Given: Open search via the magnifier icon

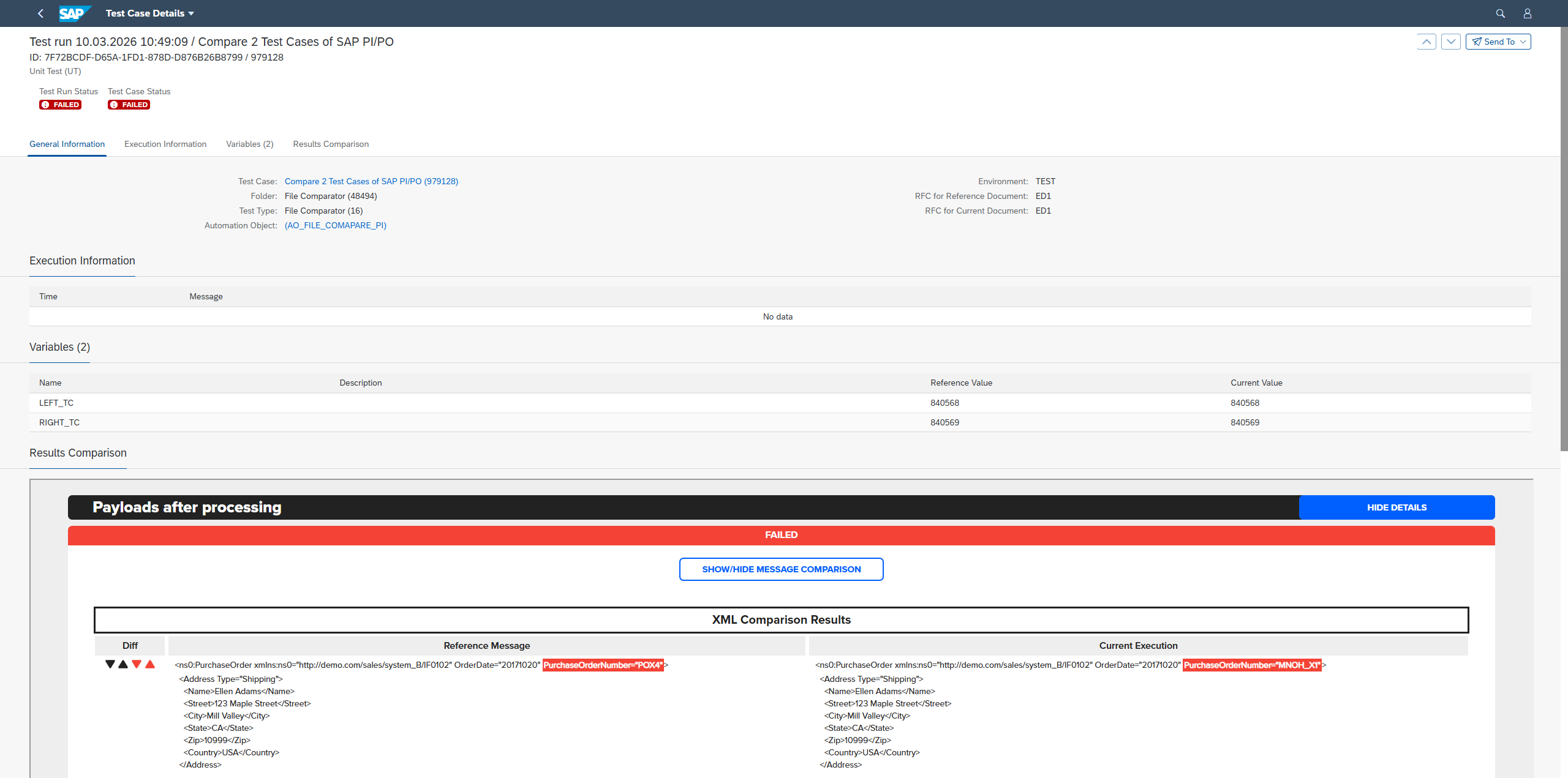Looking at the screenshot, I should [1500, 13].
